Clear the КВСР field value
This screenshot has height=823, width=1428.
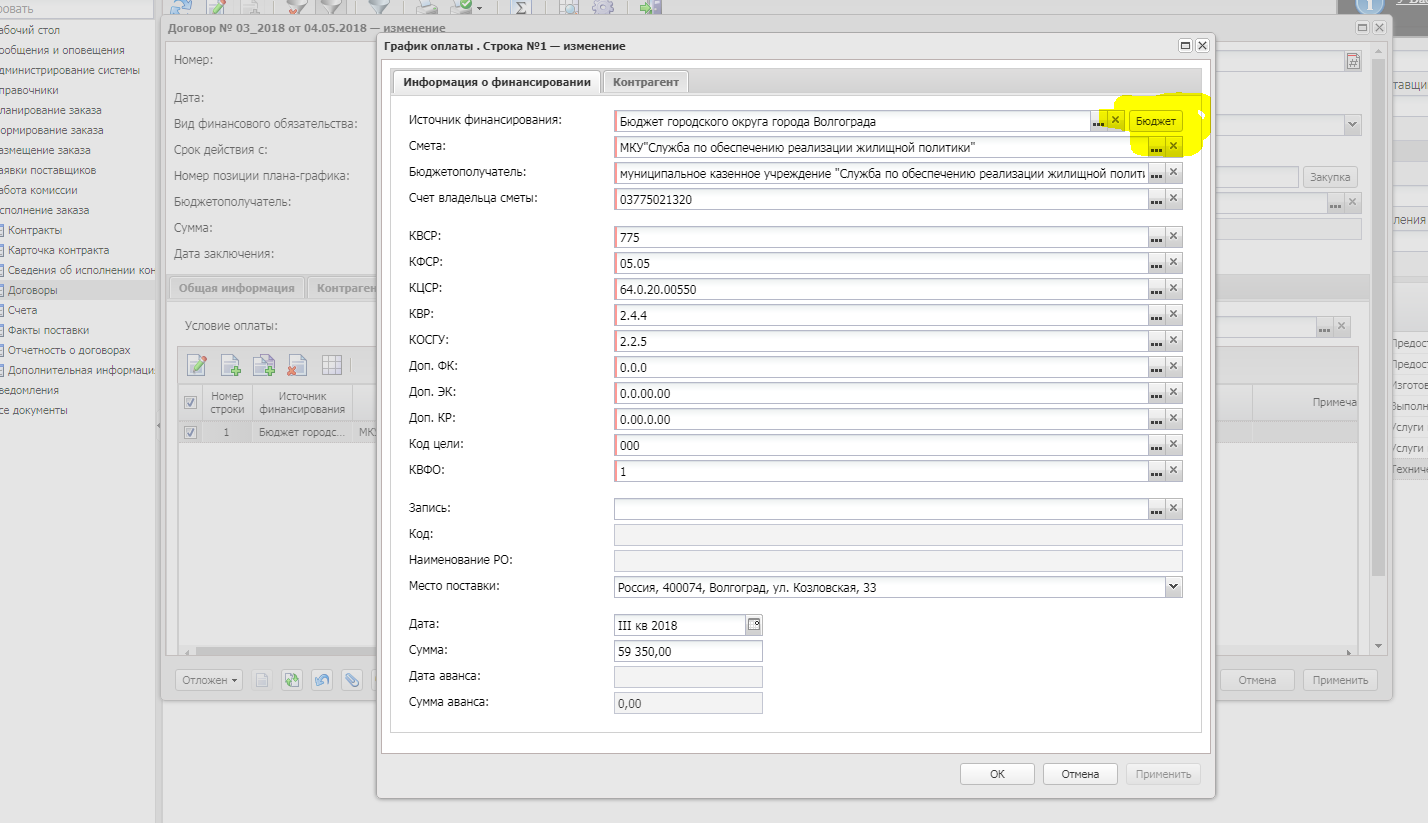click(1174, 237)
